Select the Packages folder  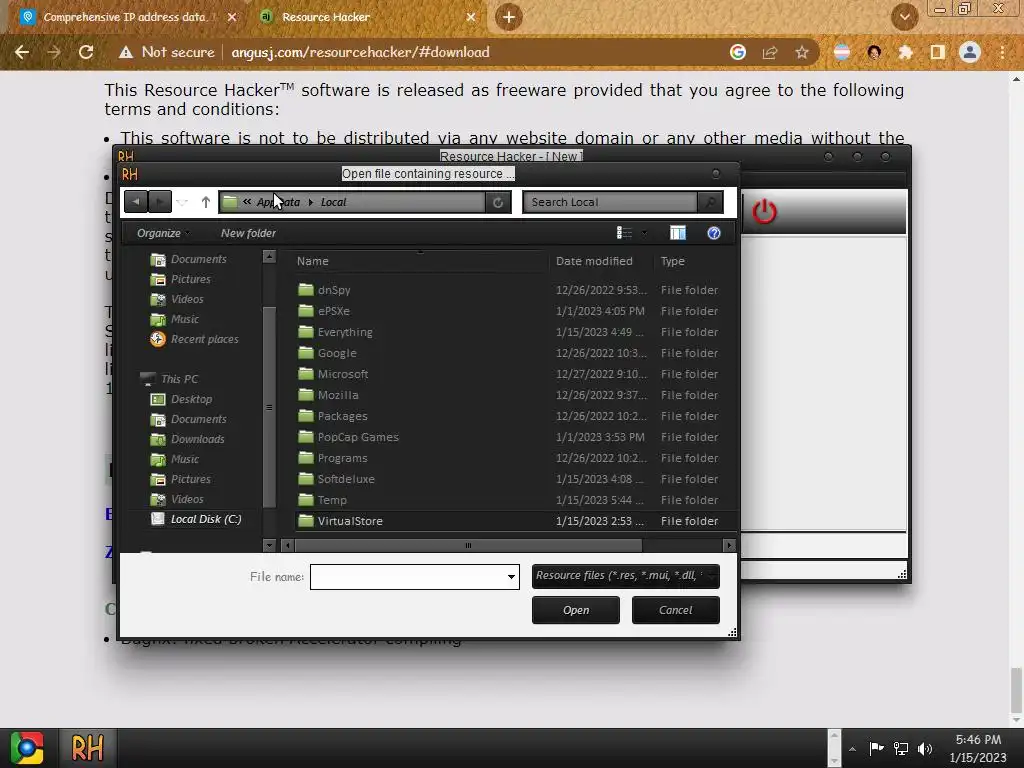point(333,416)
